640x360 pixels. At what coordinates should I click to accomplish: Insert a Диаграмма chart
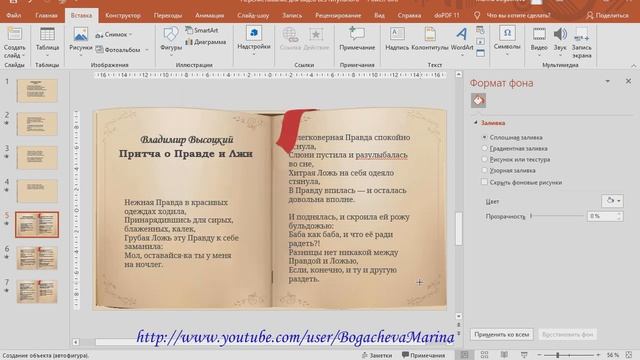pos(205,42)
